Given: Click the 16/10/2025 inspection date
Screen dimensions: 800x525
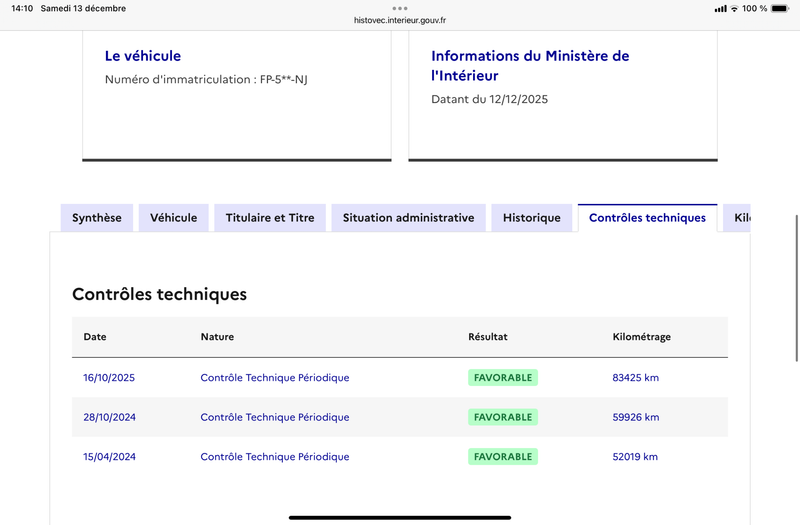Looking at the screenshot, I should click(x=109, y=378).
